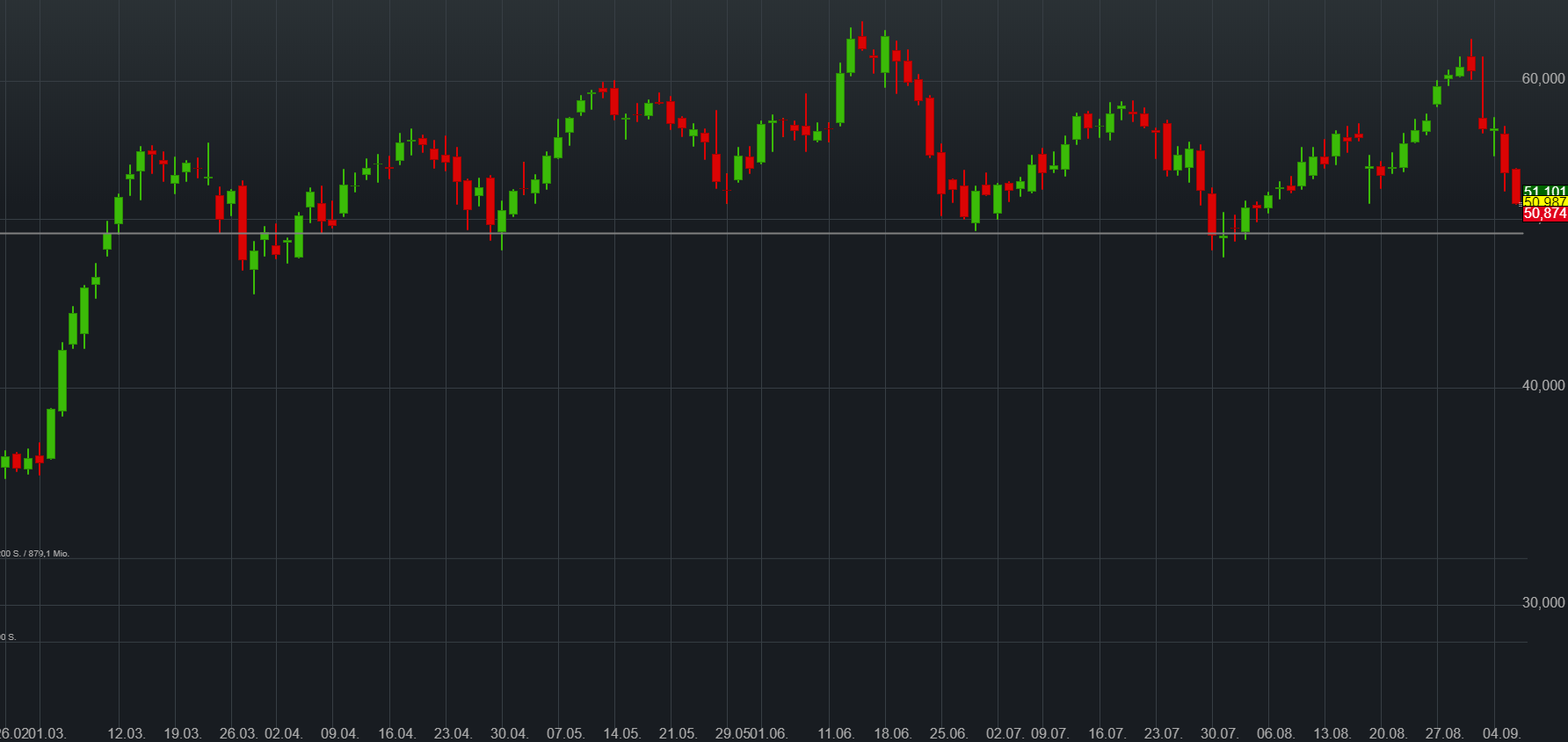The height and width of the screenshot is (742, 1568).
Task: Click the red 50,874 price tag
Action: tap(1544, 214)
